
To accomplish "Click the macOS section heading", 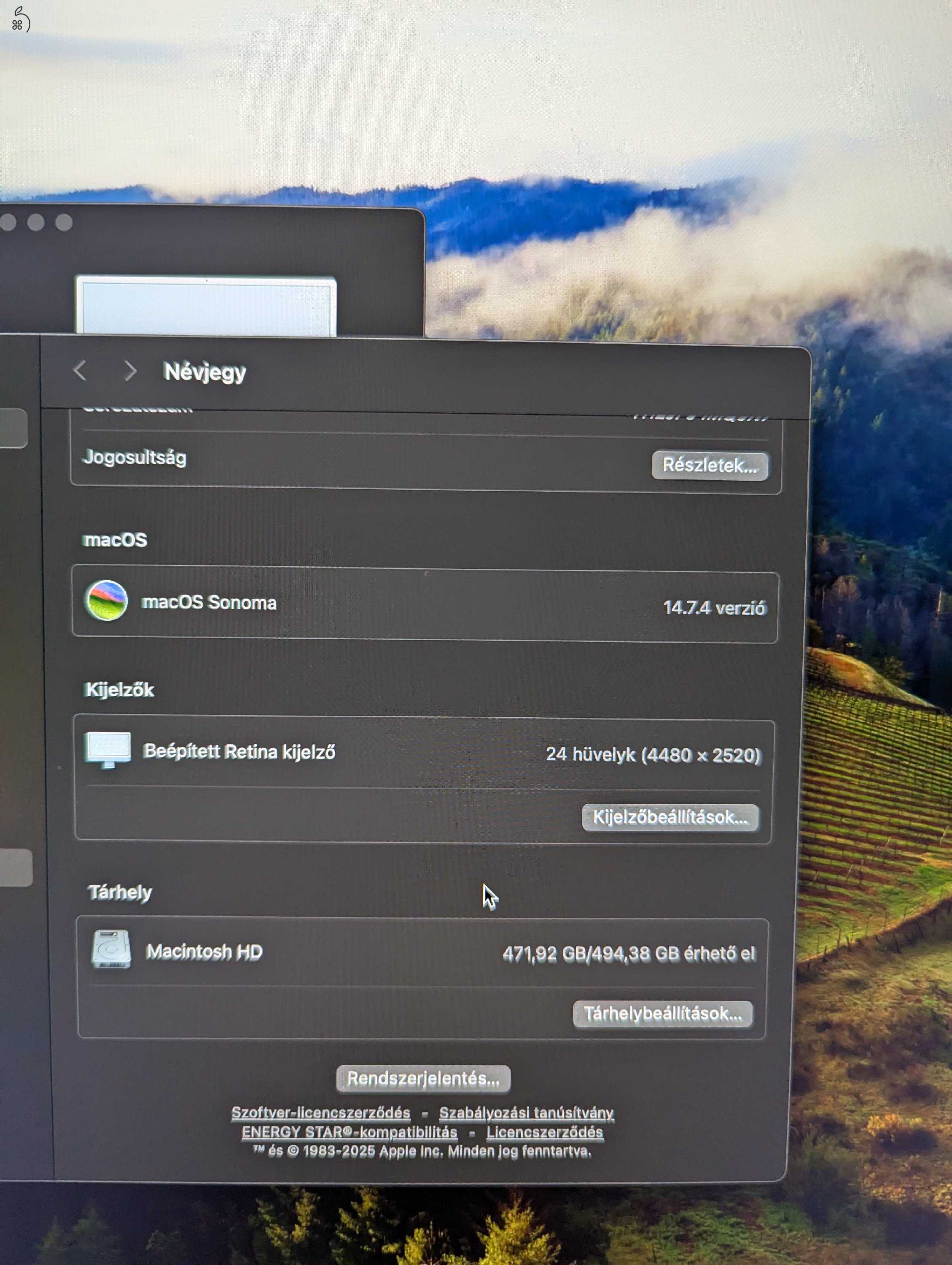I will coord(115,540).
